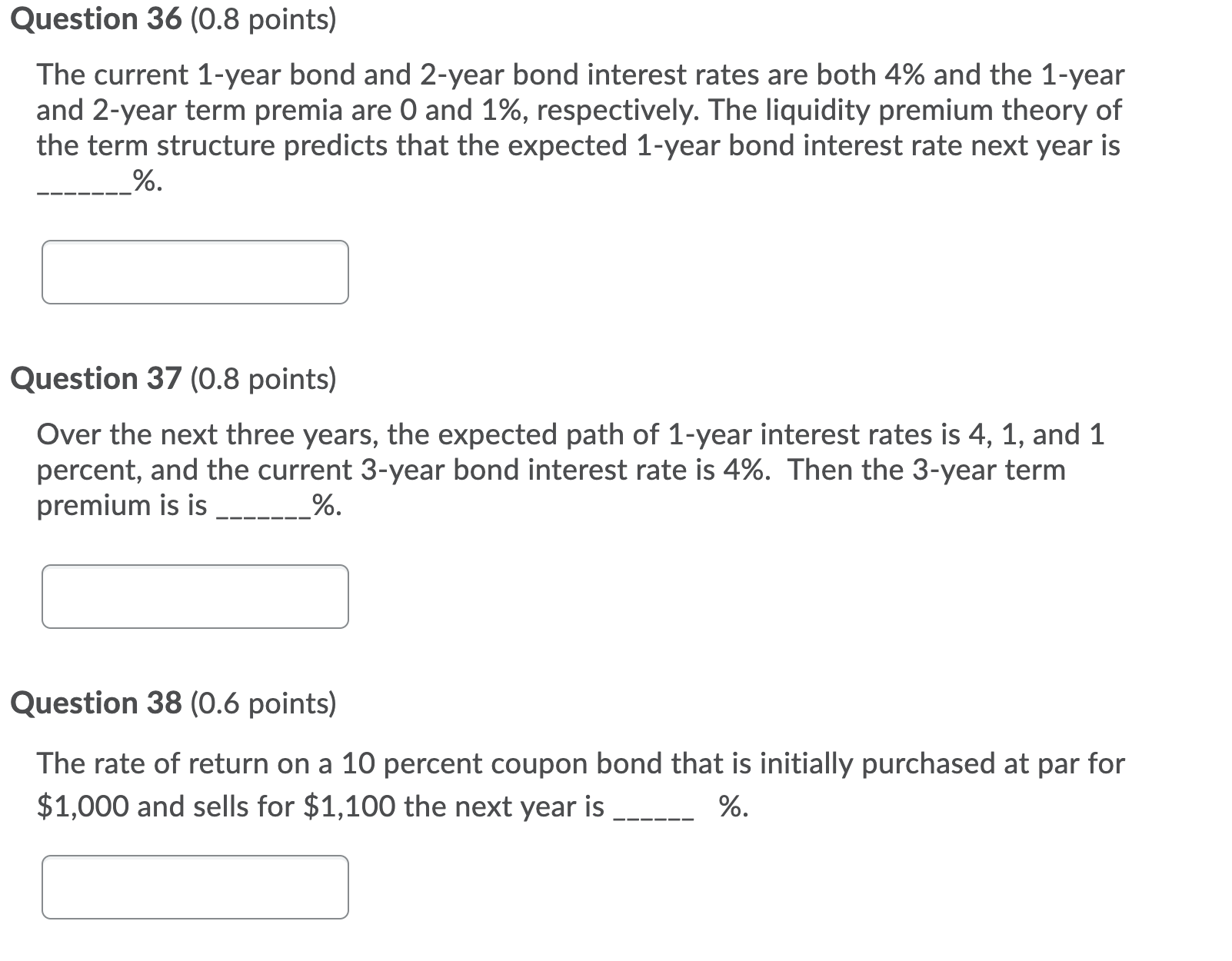Screen dimensions: 1232x961
Task: Select the Question 37 heading text
Action: point(94,377)
